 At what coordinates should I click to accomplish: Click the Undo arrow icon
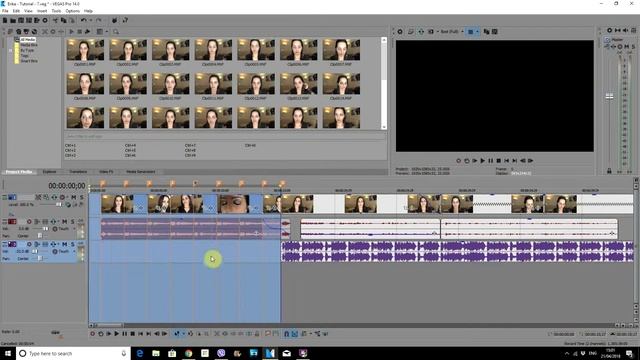tap(84, 20)
